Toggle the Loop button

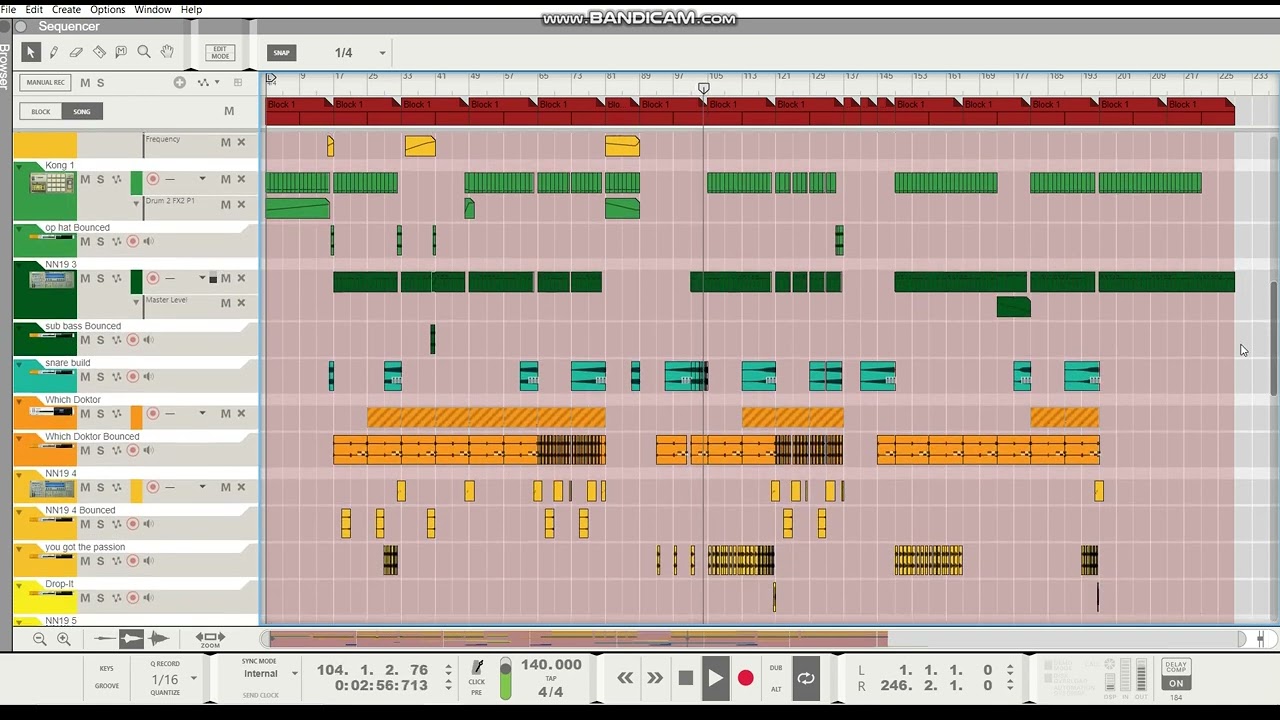coord(806,678)
